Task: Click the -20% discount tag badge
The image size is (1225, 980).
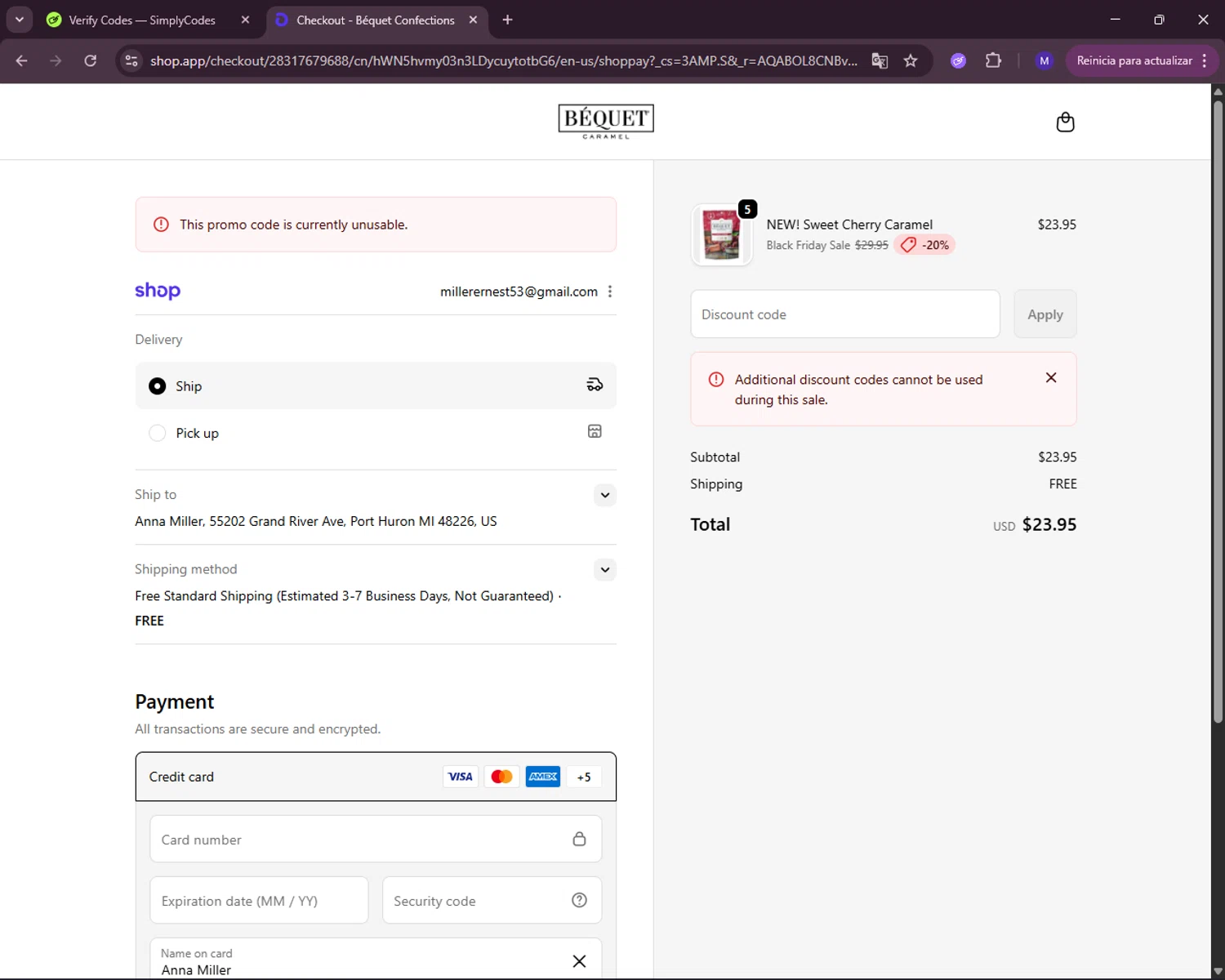Action: 924,245
